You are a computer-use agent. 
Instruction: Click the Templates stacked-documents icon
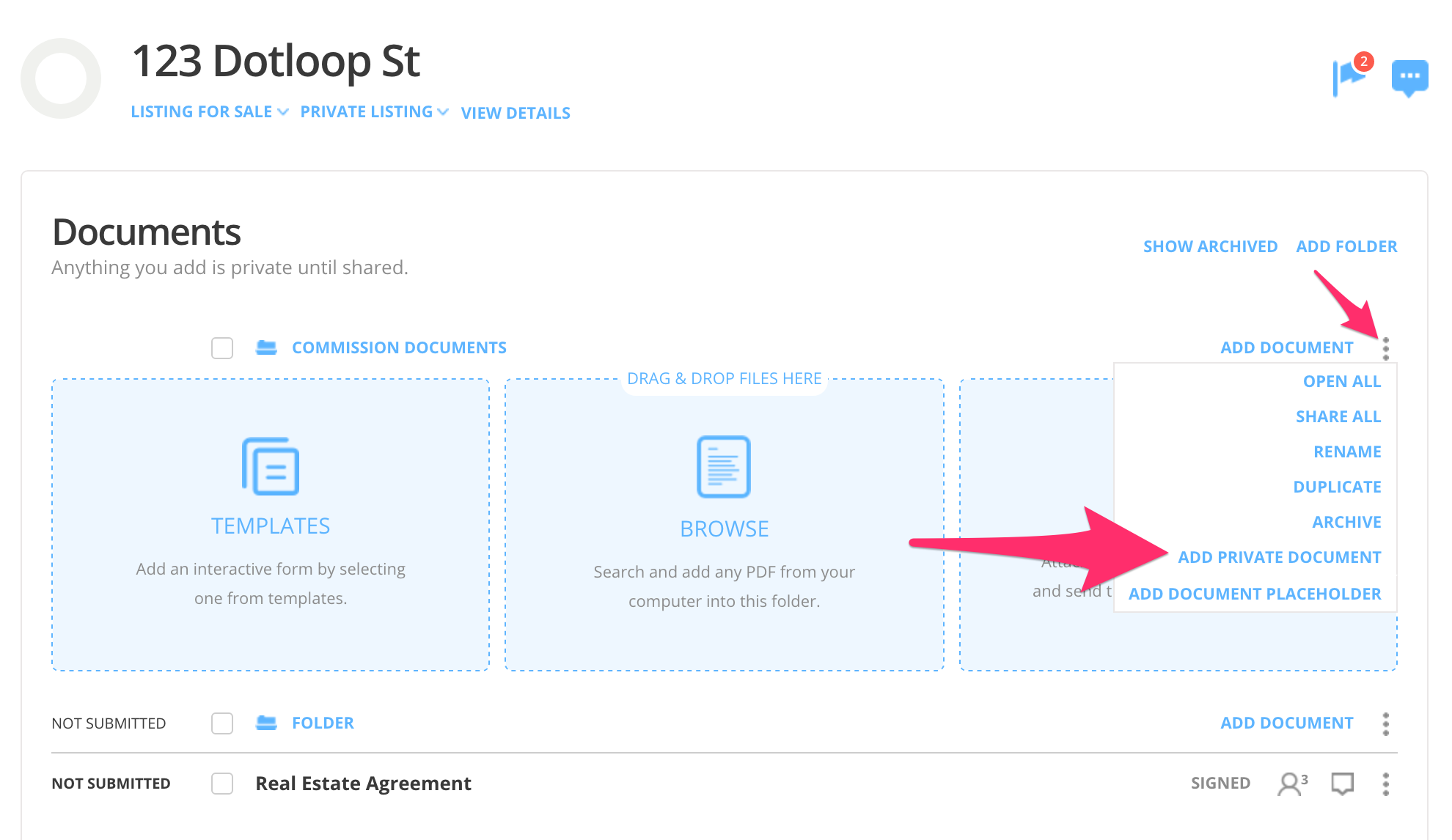[x=271, y=466]
